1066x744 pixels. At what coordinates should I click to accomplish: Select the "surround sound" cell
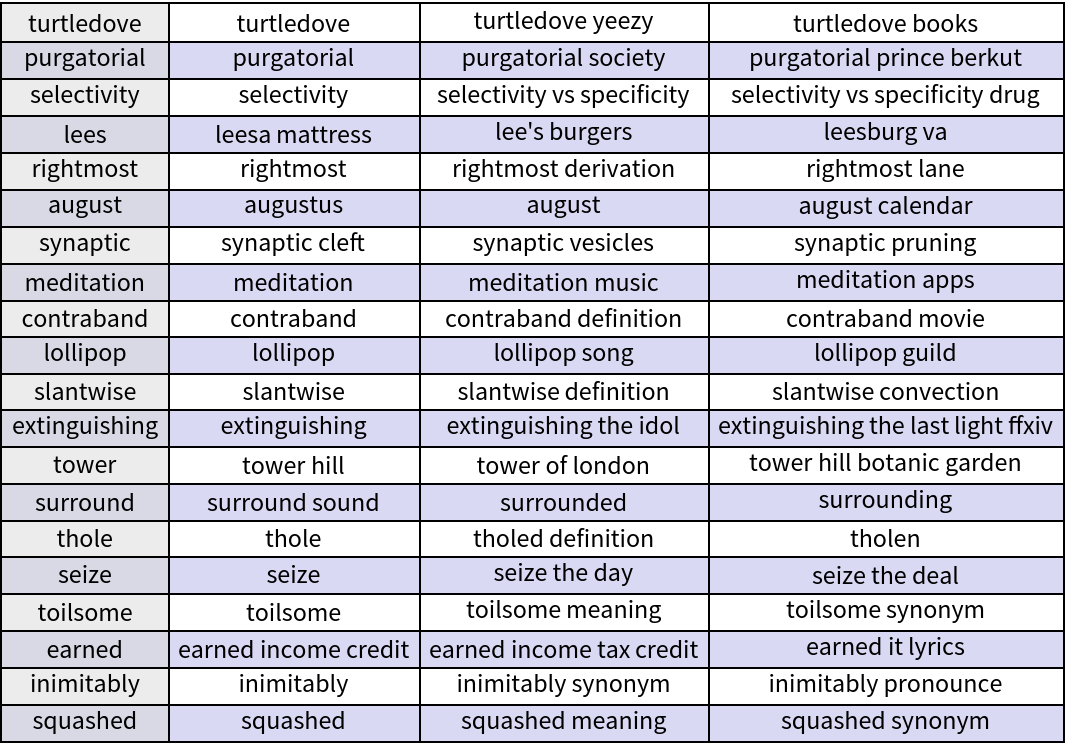[x=293, y=502]
